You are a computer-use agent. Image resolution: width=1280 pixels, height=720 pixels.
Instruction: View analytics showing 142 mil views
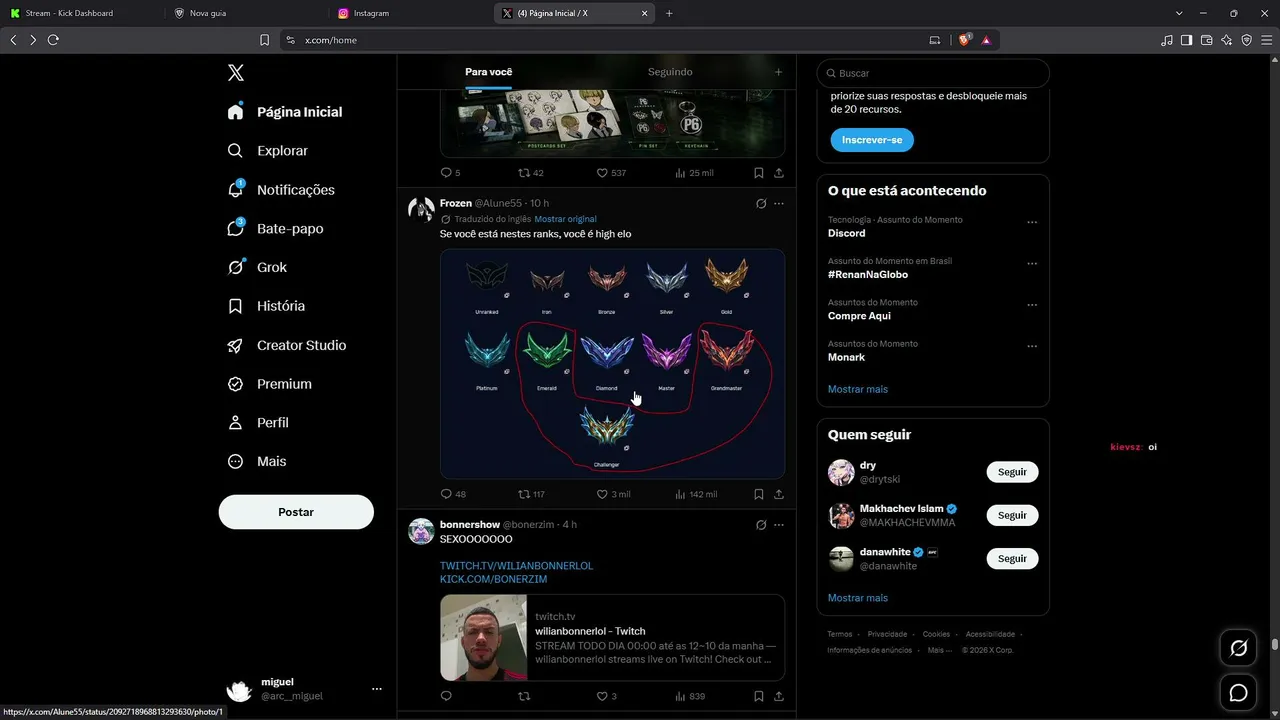pos(696,494)
